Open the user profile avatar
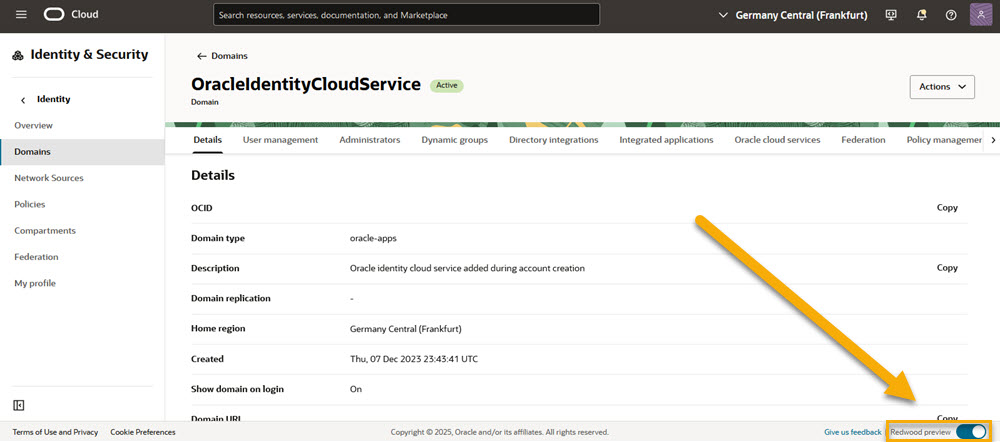Viewport: 1000px width, 442px height. tap(981, 15)
